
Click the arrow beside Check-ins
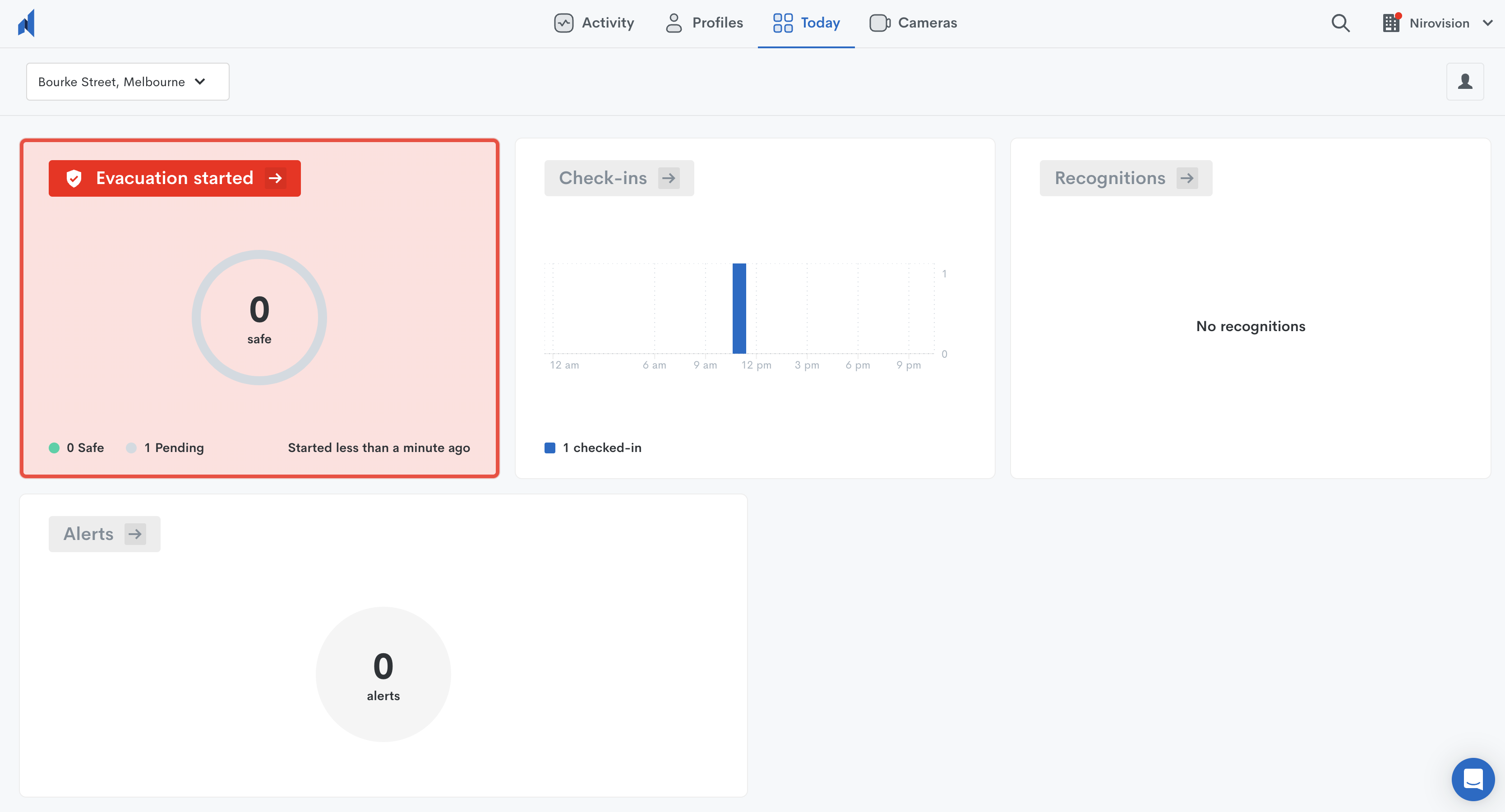[669, 178]
